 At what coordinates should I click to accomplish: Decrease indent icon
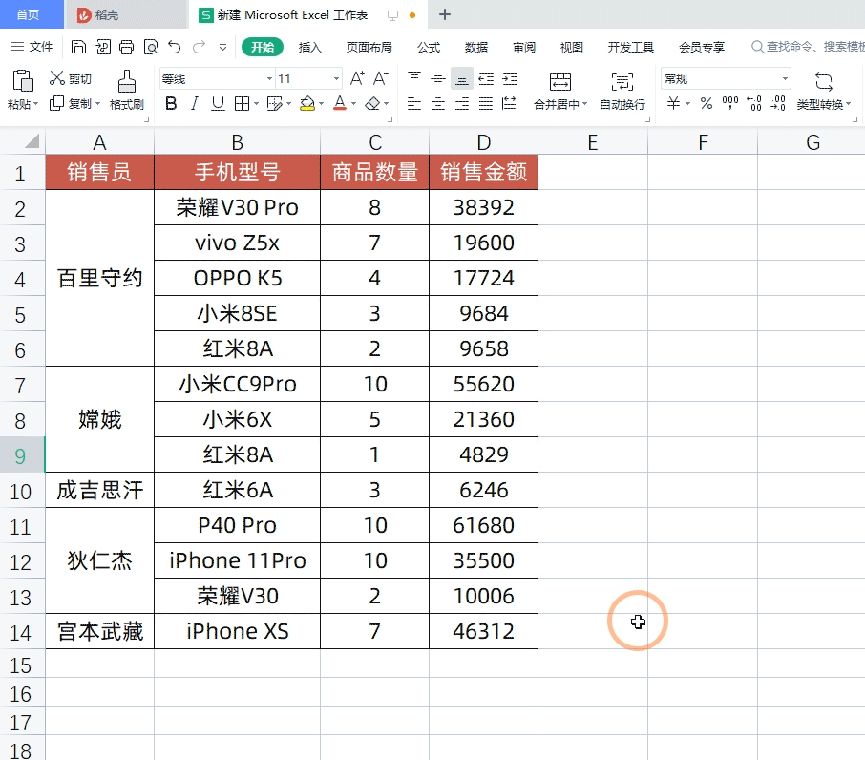pos(486,78)
